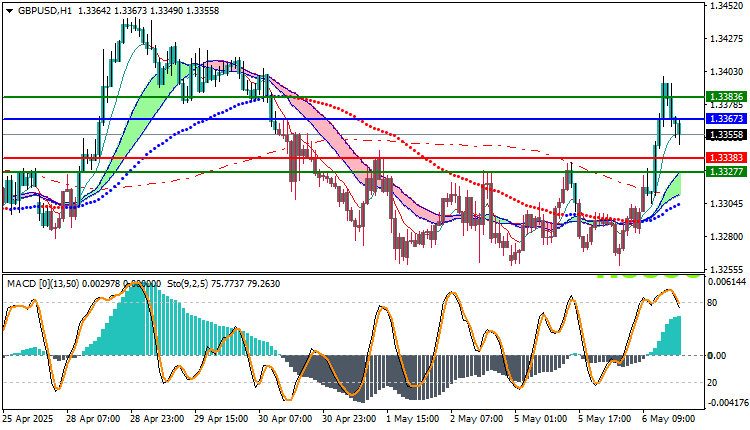Click the 1.34520 price scale value

point(727,6)
